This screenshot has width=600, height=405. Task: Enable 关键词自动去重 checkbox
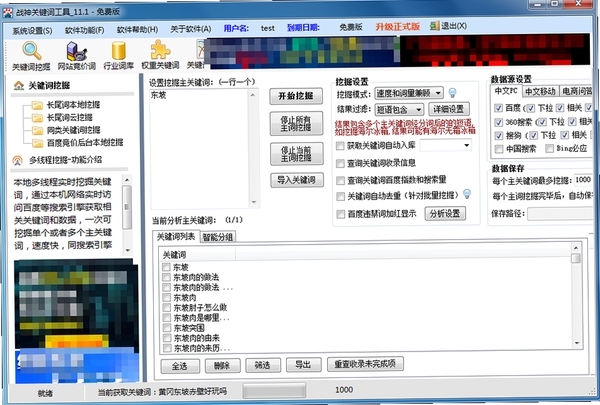click(x=340, y=196)
